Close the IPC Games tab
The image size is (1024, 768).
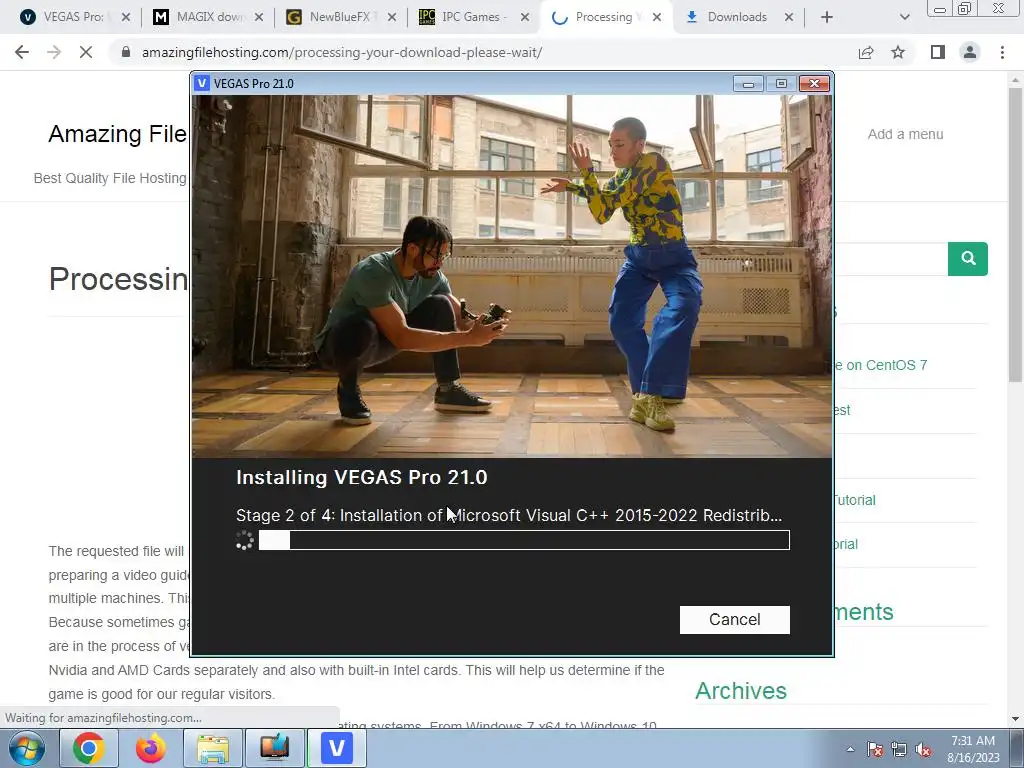[524, 17]
